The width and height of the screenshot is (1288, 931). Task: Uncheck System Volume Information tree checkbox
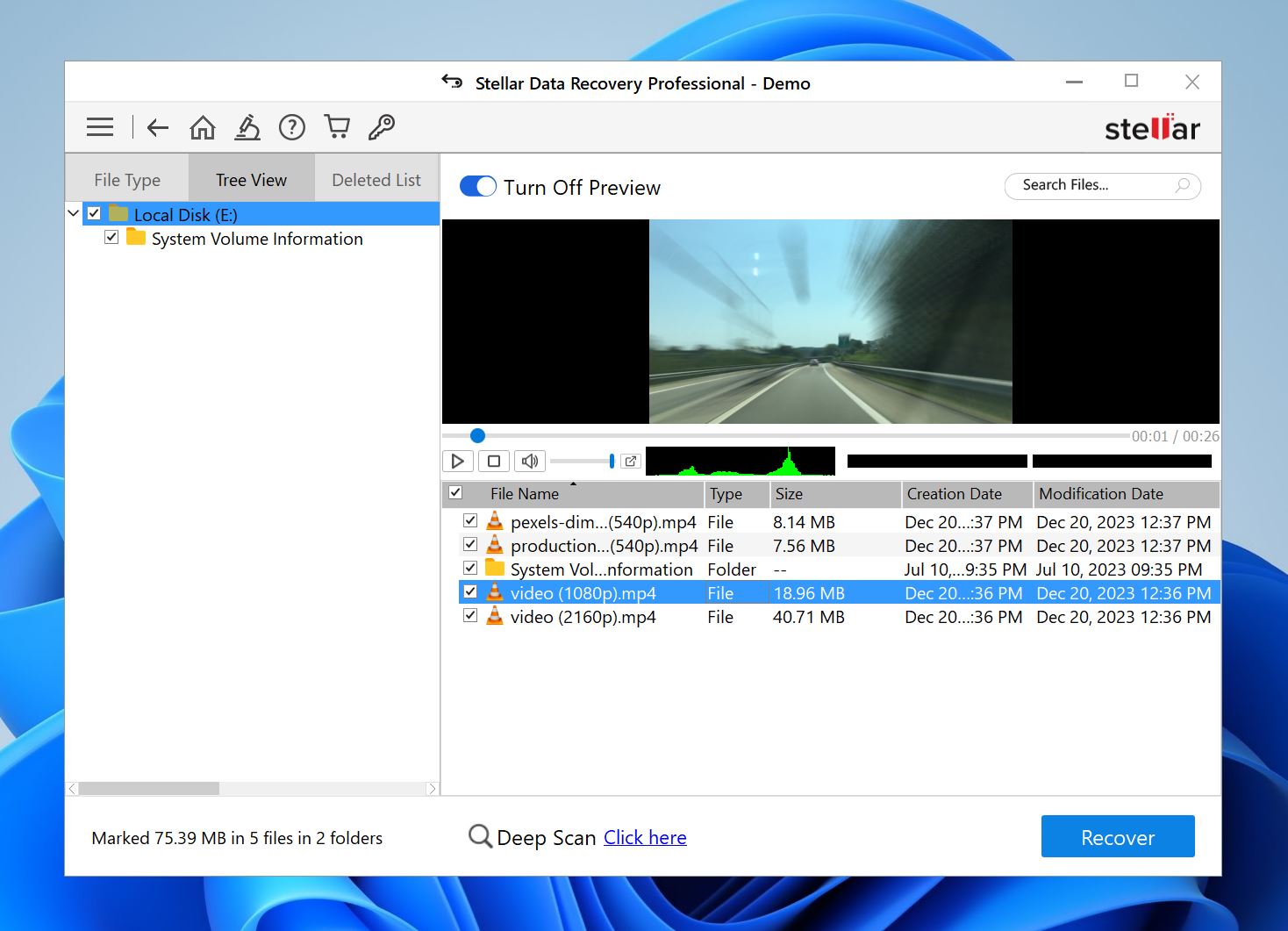click(x=111, y=237)
